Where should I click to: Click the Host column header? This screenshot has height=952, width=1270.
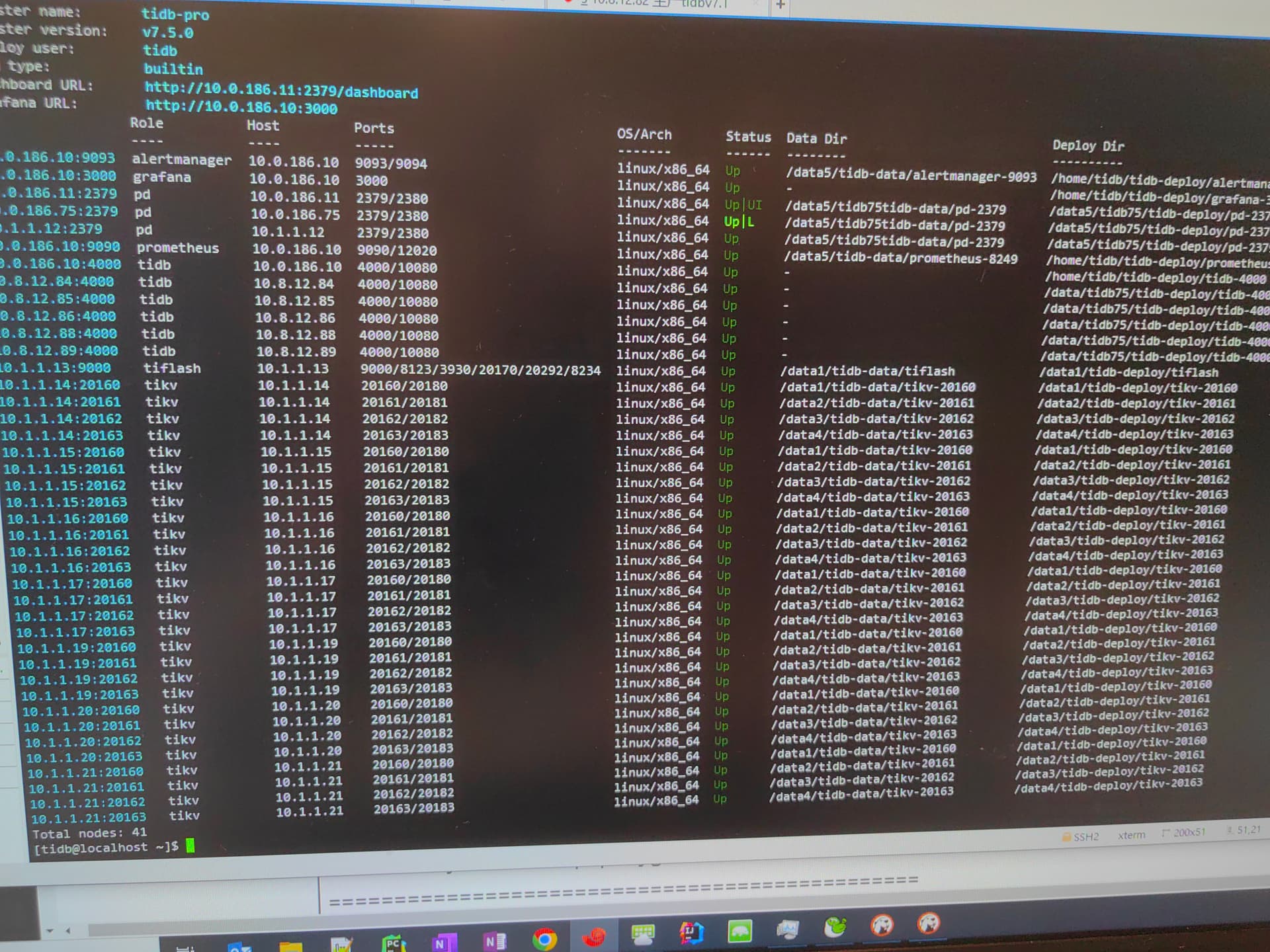[x=263, y=125]
